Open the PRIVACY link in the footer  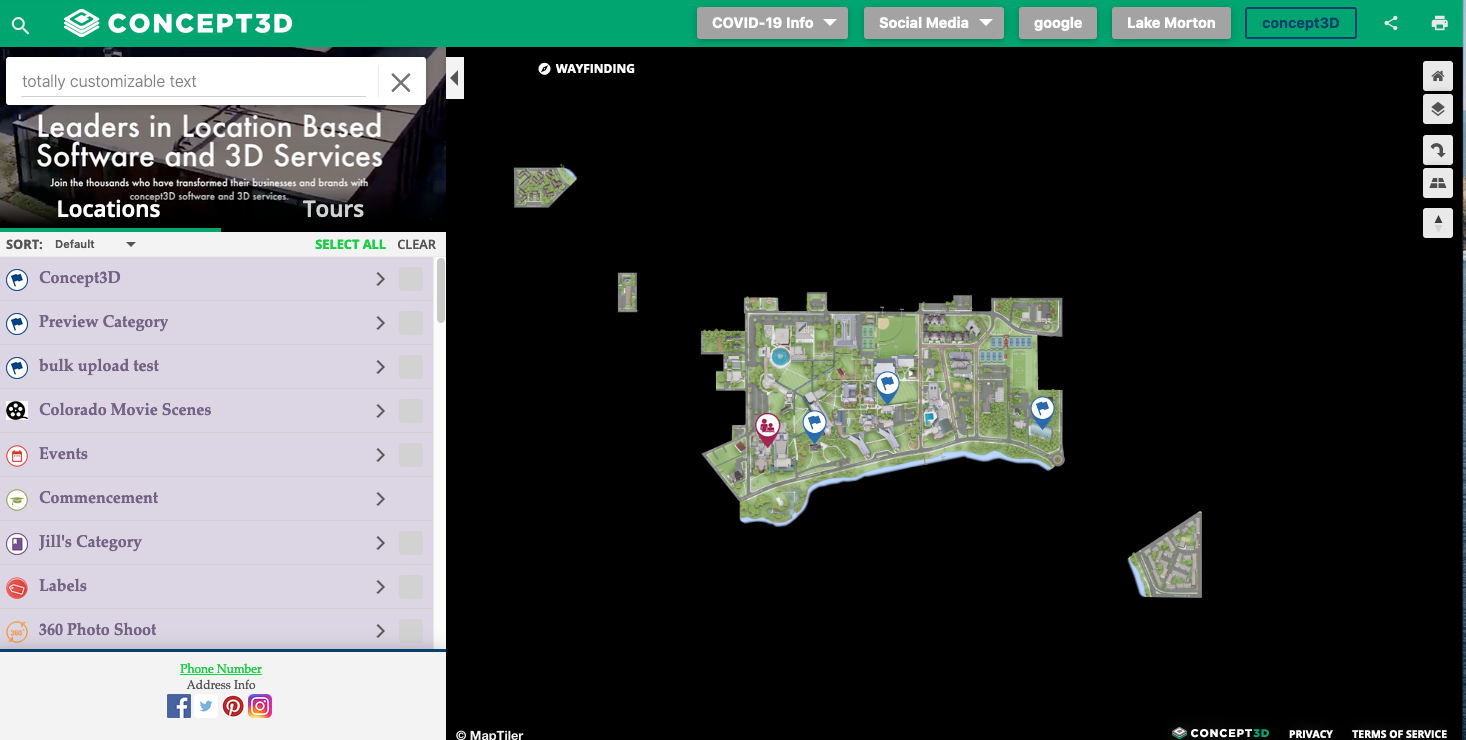(1311, 734)
